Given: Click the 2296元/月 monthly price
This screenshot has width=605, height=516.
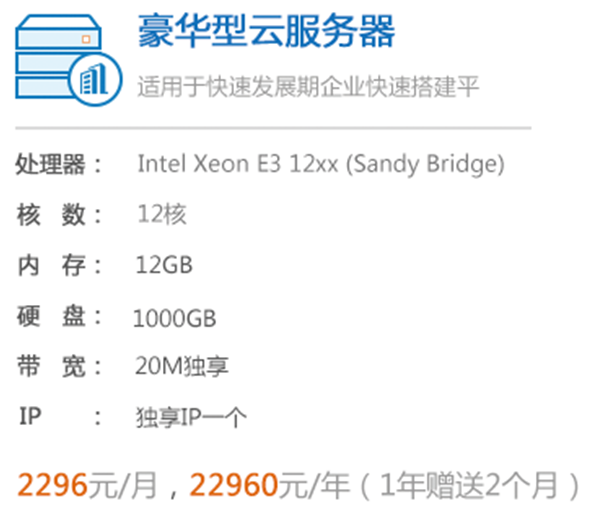Looking at the screenshot, I should click(87, 485).
